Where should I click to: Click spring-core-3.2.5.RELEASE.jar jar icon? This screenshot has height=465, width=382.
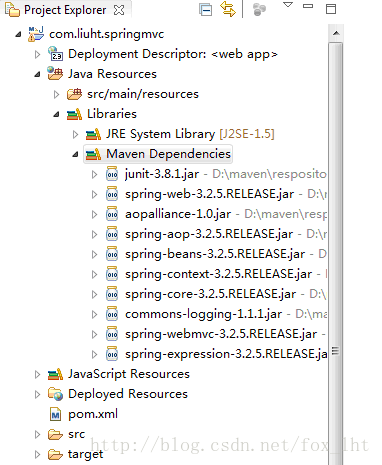[x=112, y=294]
